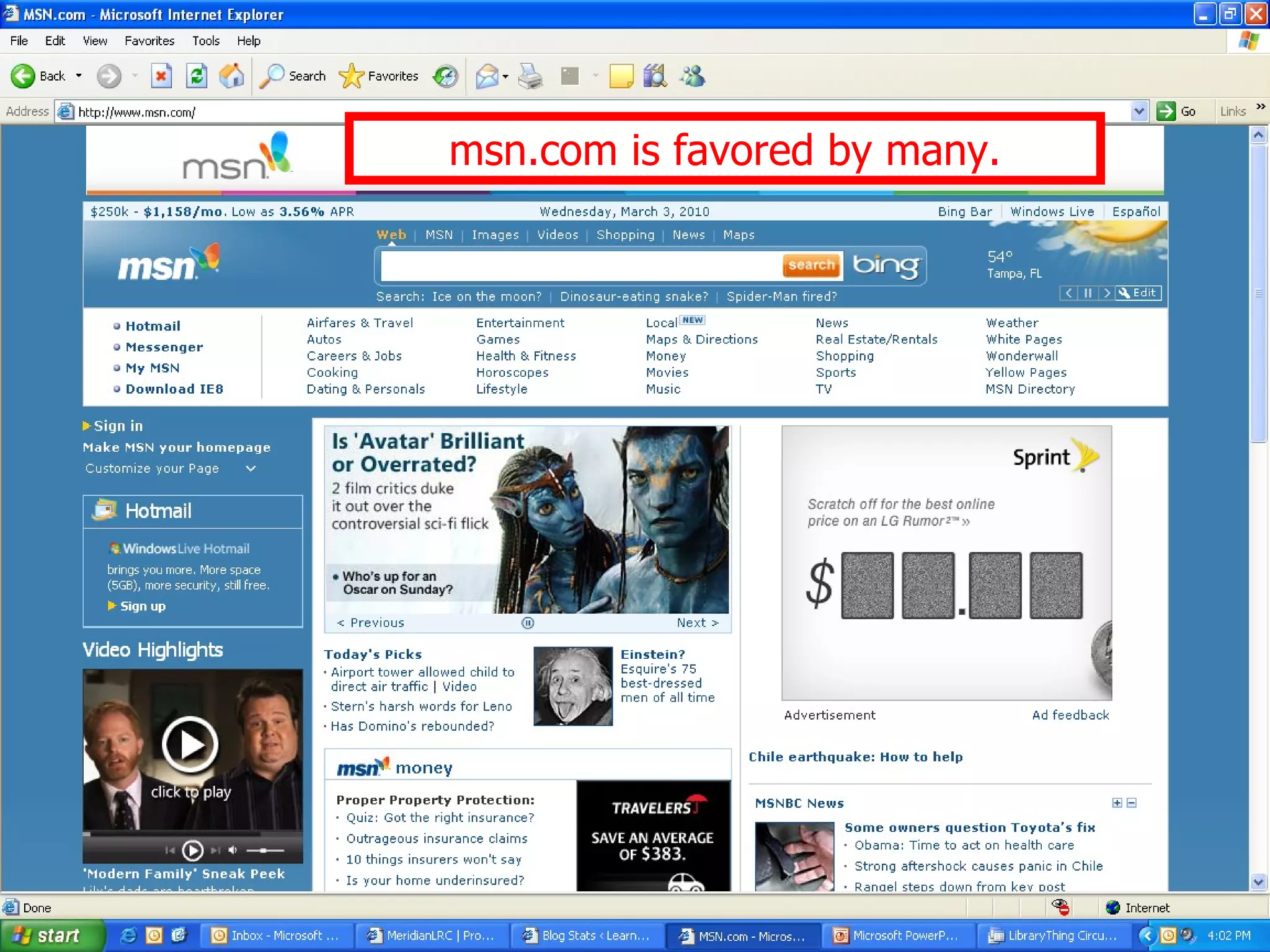Open the Mail button dropdown arrow
The height and width of the screenshot is (952, 1270).
pos(505,77)
